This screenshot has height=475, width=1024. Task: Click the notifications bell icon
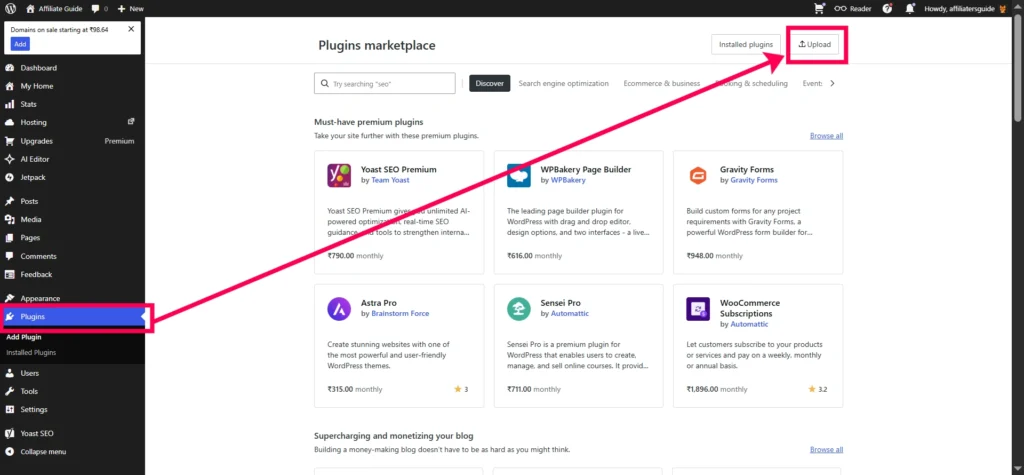(910, 8)
